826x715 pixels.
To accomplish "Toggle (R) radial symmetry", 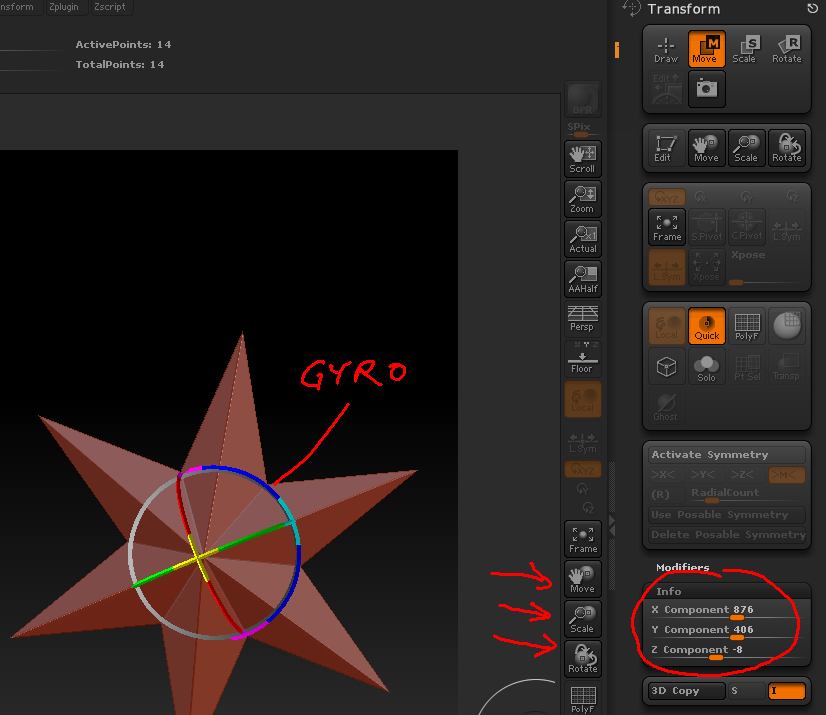I will click(x=661, y=494).
